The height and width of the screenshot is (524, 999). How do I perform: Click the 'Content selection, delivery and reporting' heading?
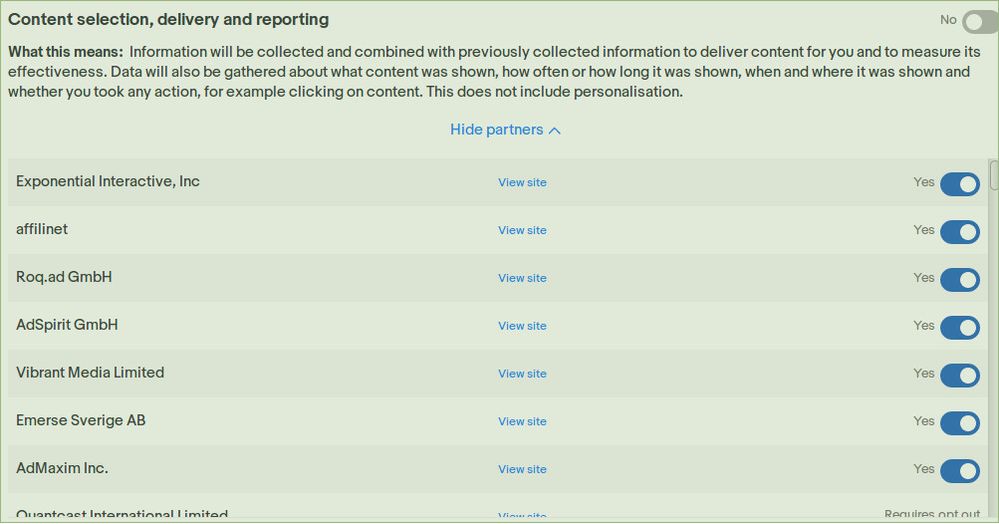pyautogui.click(x=168, y=20)
